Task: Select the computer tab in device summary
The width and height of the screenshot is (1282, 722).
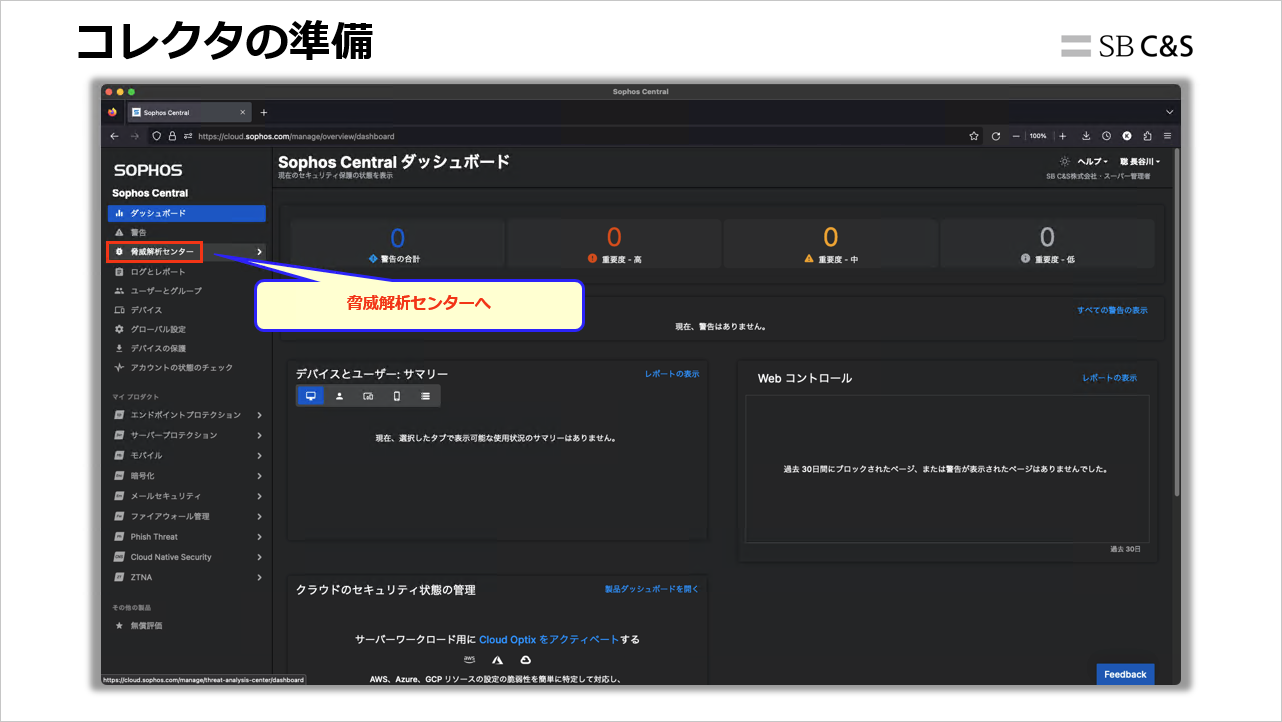Action: [x=310, y=396]
